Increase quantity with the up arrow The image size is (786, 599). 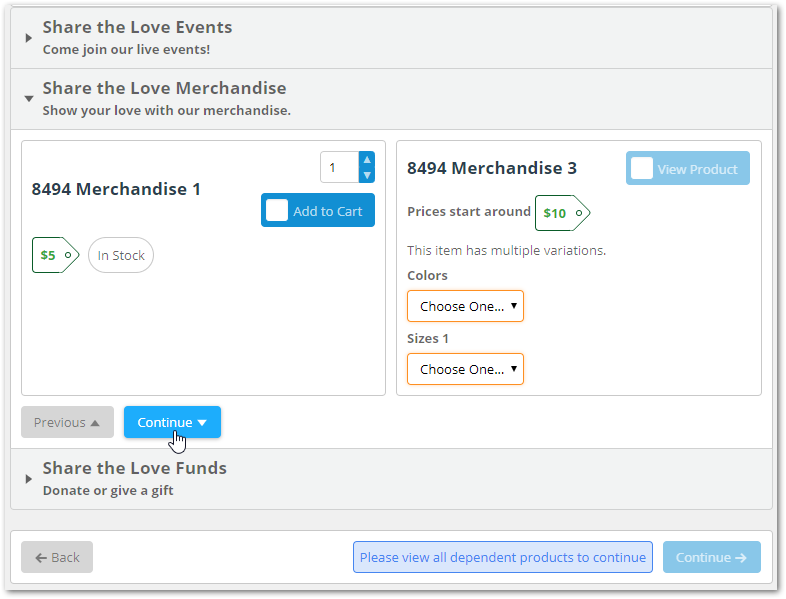tap(367, 159)
